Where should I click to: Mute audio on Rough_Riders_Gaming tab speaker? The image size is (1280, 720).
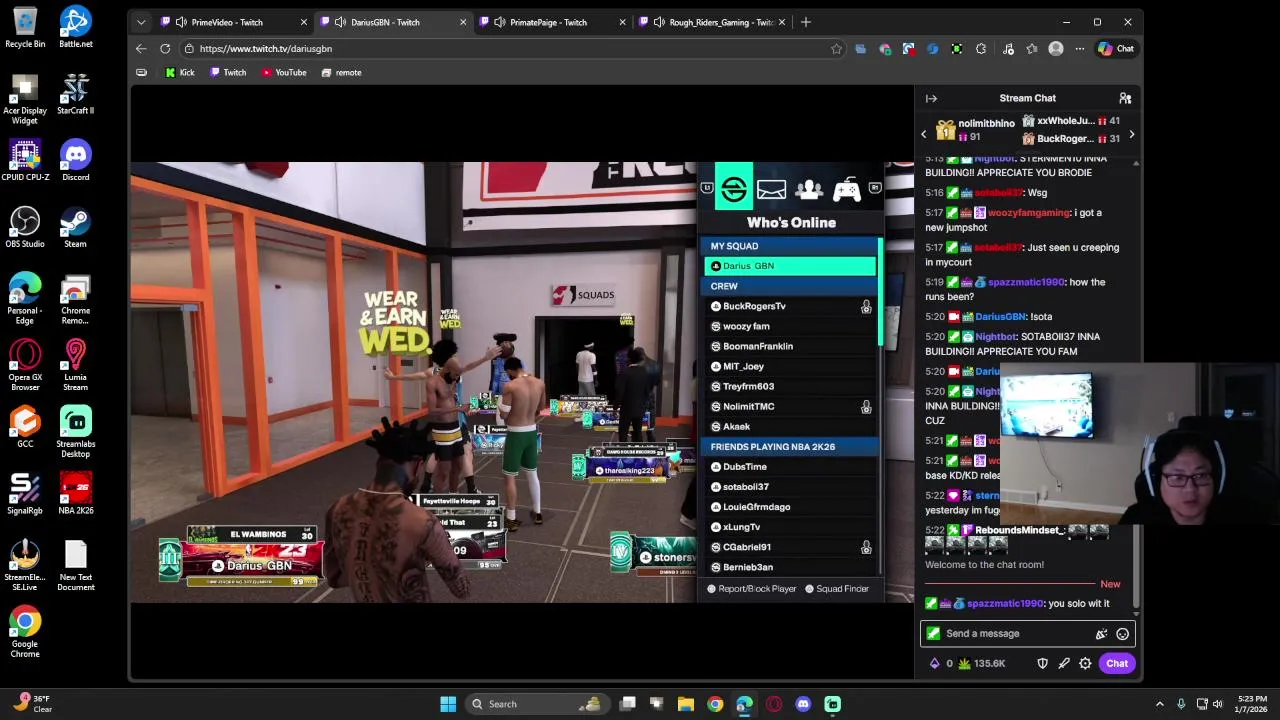click(658, 22)
